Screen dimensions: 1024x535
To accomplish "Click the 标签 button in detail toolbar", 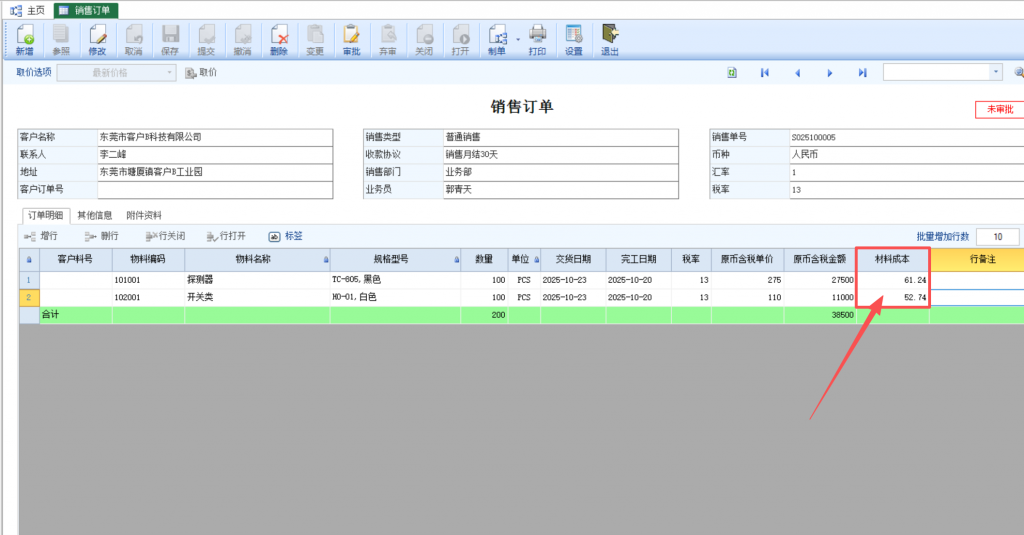I will [285, 237].
